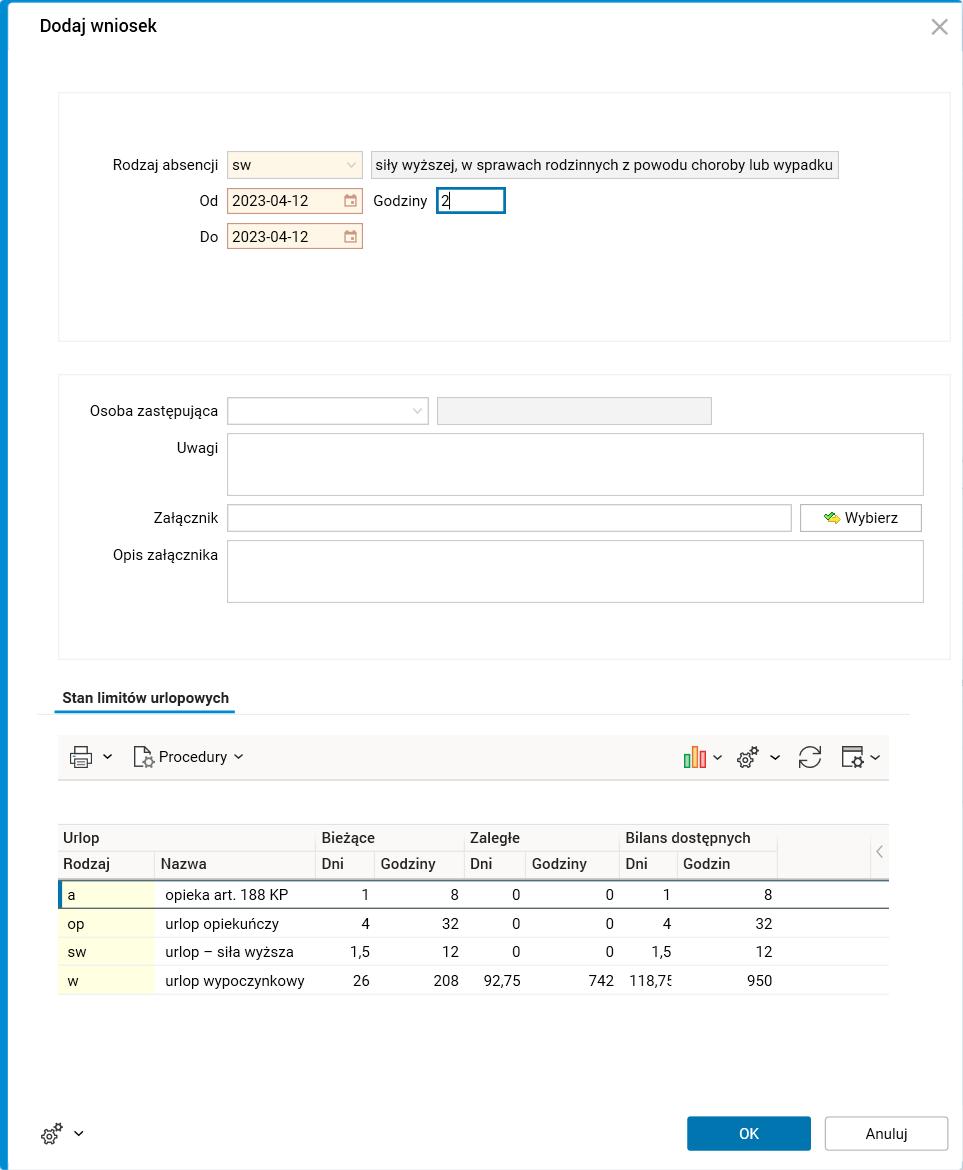
Task: Open the Od date calendar picker
Action: pyautogui.click(x=350, y=201)
